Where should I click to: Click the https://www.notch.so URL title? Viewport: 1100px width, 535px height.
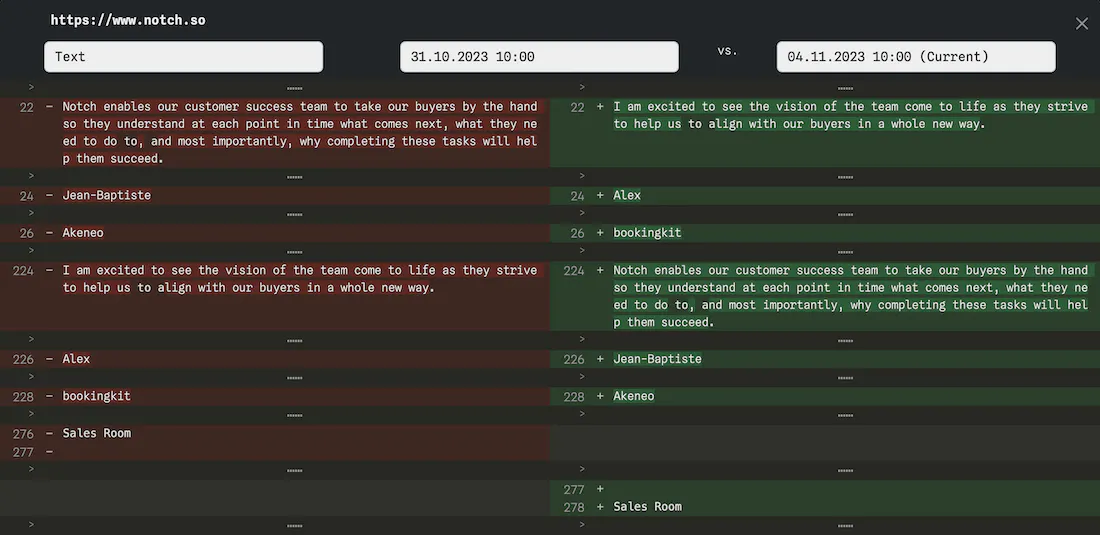128,20
